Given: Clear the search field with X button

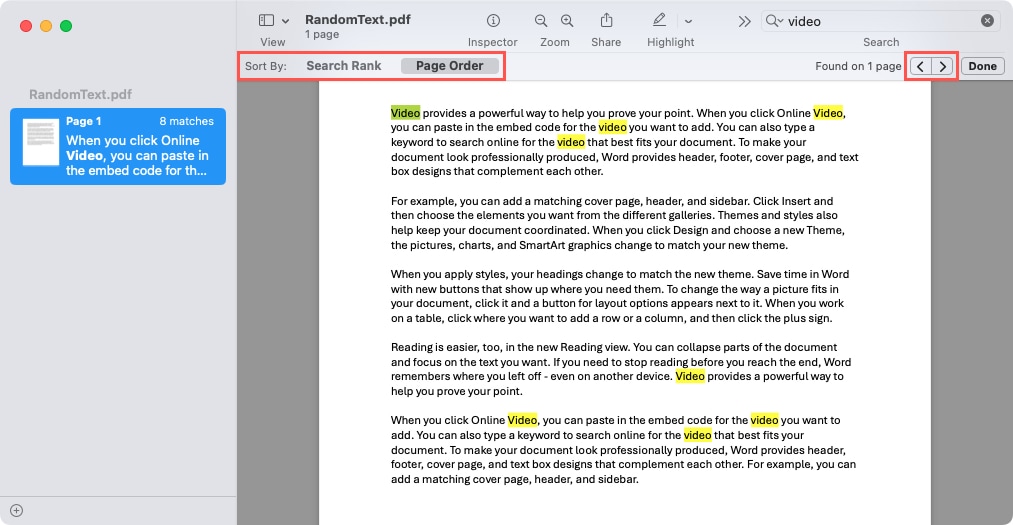Looking at the screenshot, I should tap(987, 21).
